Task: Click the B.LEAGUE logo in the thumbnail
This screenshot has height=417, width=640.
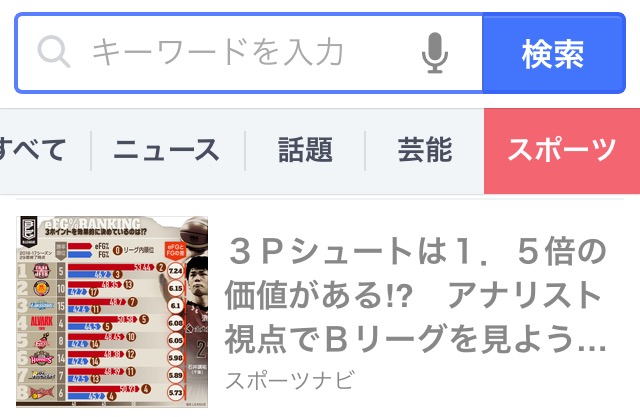Action: click(x=29, y=232)
